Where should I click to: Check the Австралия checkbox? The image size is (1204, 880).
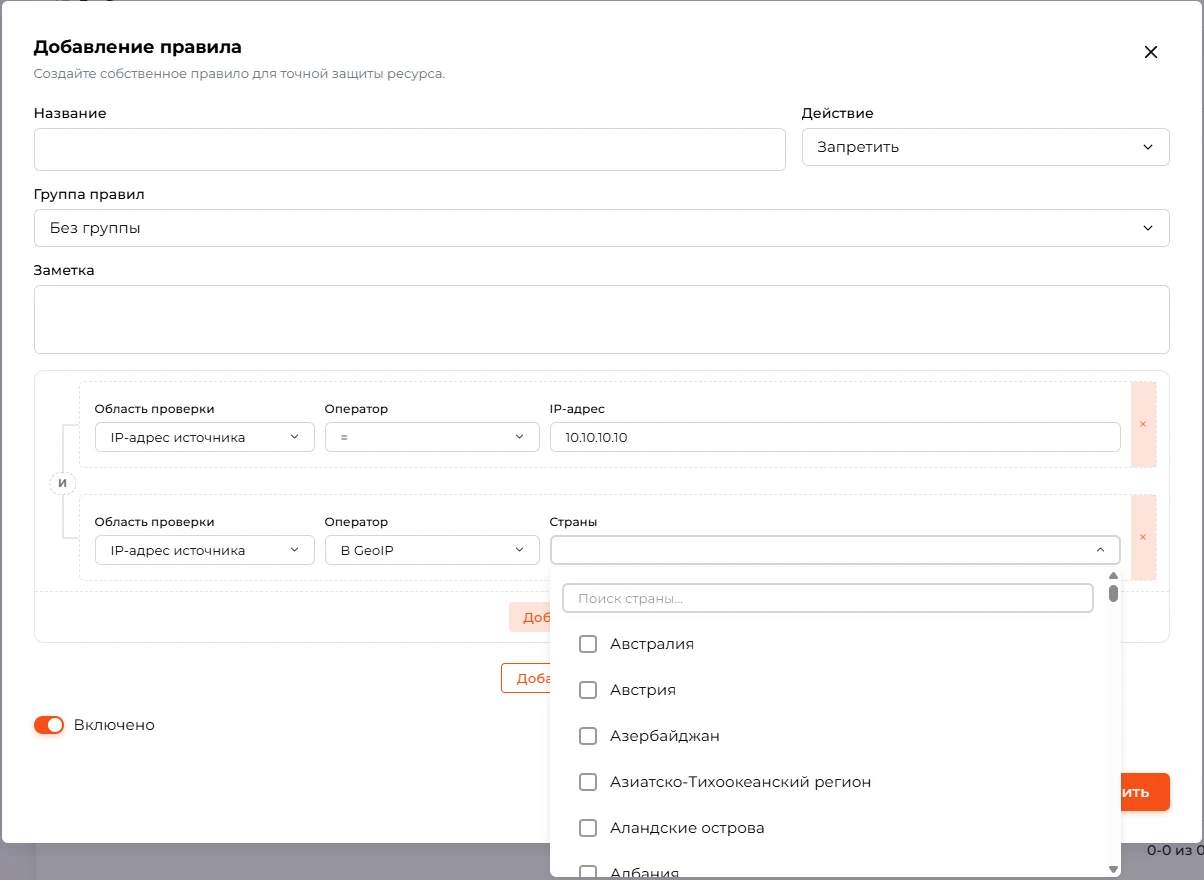(x=588, y=644)
